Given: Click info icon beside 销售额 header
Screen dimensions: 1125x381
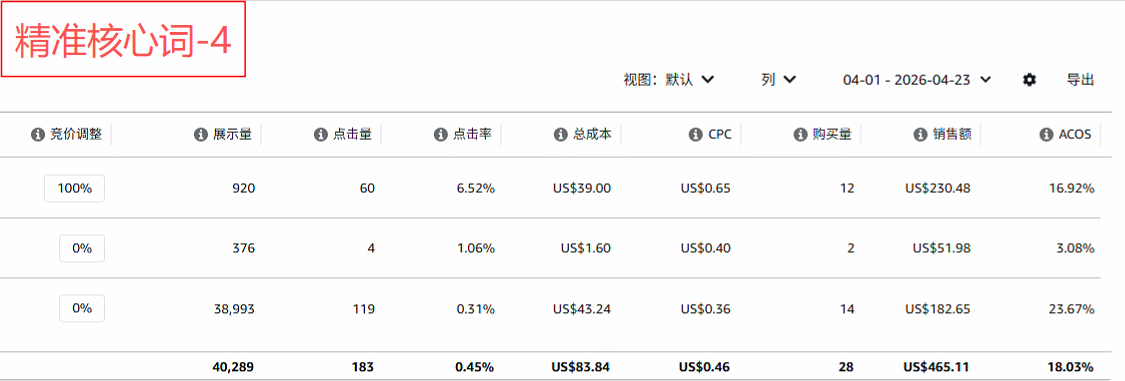Looking at the screenshot, I should [920, 134].
